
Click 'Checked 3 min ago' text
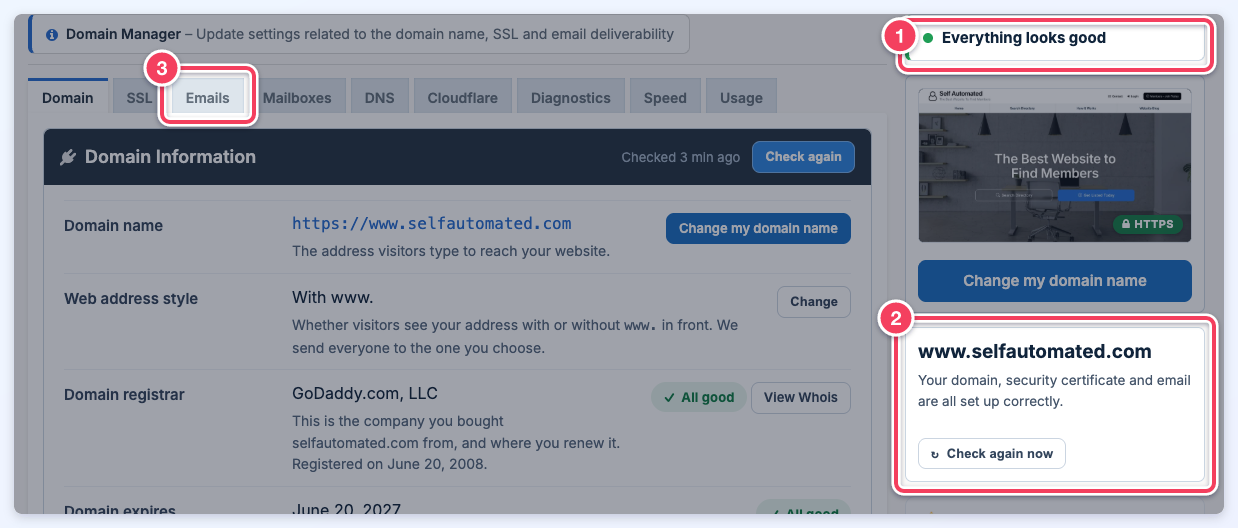681,157
